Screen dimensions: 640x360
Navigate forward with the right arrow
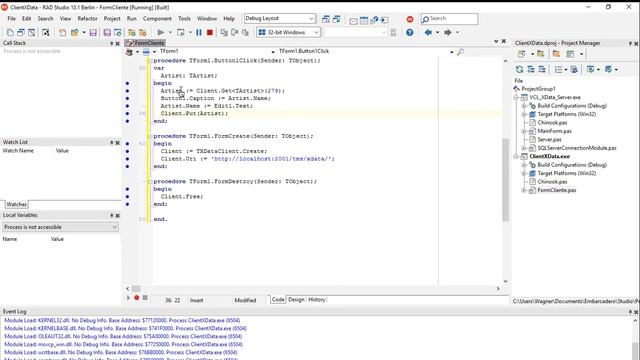tap(448, 32)
